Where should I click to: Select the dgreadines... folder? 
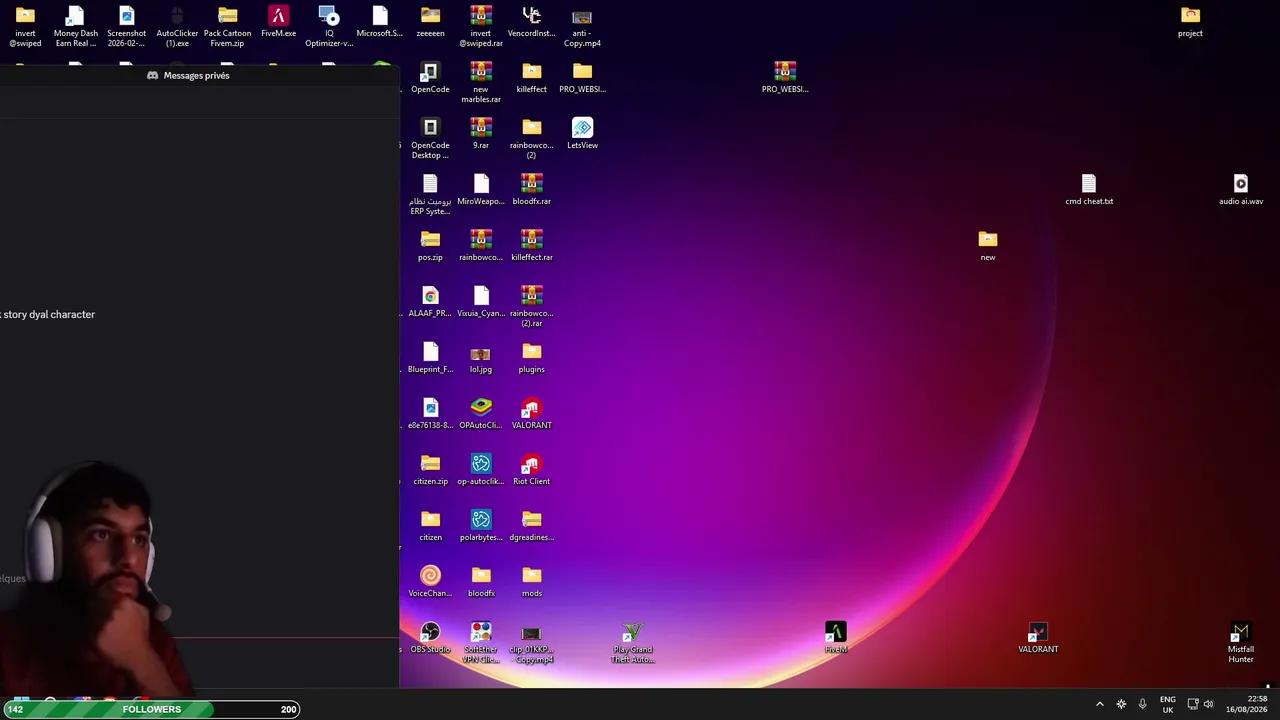(531, 526)
